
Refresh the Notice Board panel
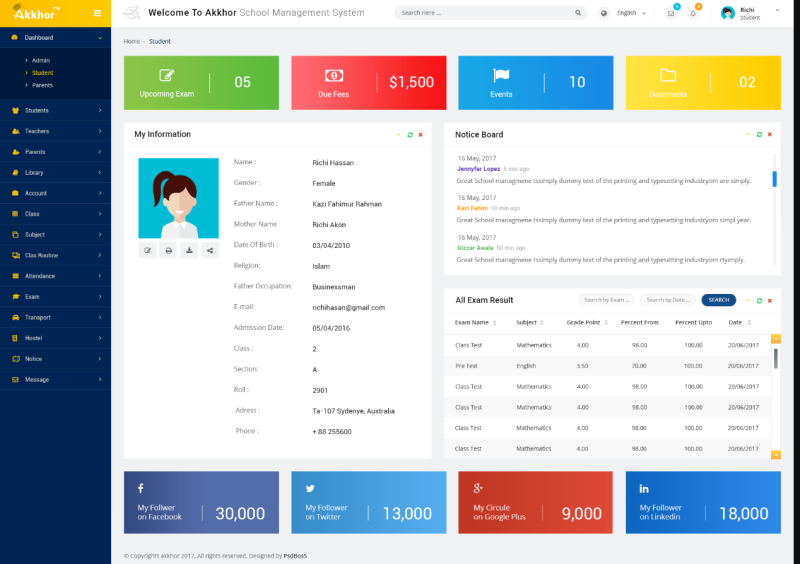coord(759,134)
